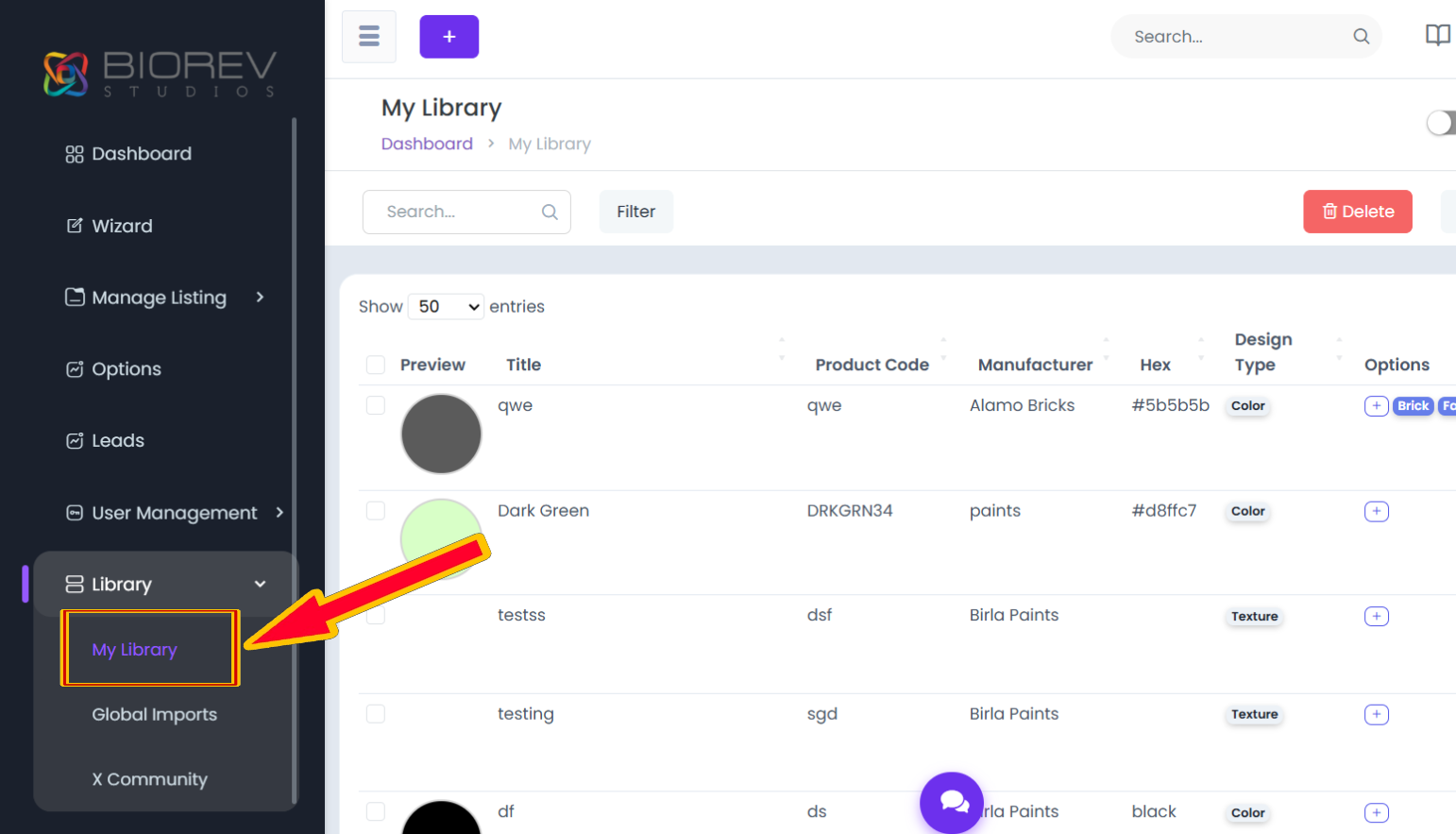
Task: Sort by Manufacturer column arrows
Action: point(1106,349)
